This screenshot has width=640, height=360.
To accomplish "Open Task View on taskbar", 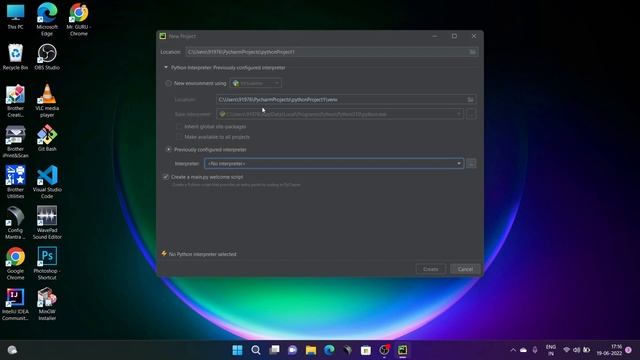I will (x=274, y=350).
